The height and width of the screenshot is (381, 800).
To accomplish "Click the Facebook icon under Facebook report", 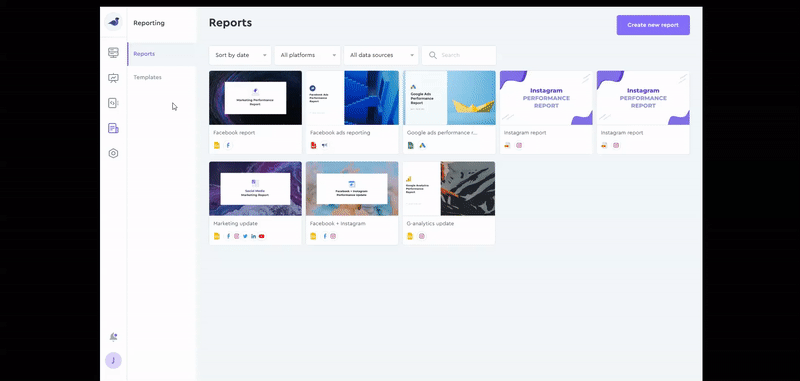I will click(228, 145).
